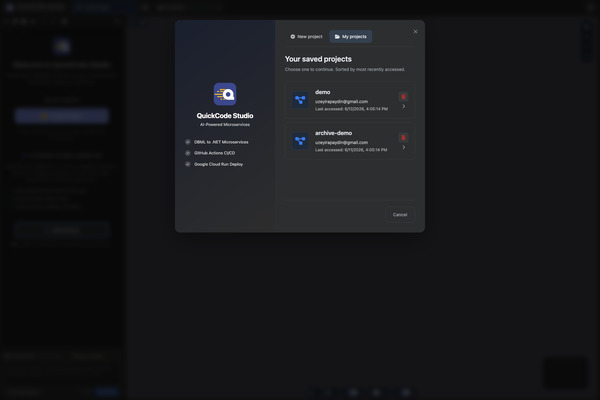600x400 pixels.
Task: Close the projects dialog with the X
Action: (415, 32)
